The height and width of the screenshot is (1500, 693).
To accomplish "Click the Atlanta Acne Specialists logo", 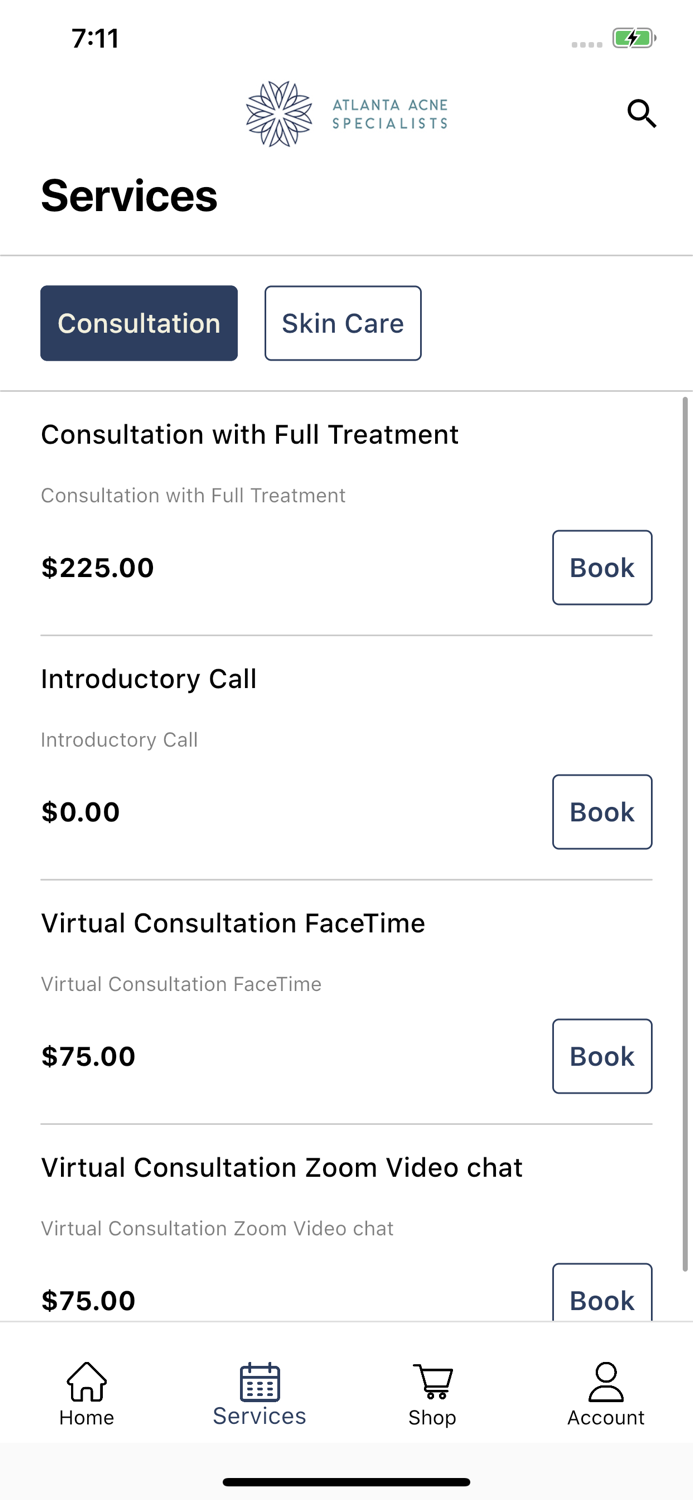I will 345,113.
